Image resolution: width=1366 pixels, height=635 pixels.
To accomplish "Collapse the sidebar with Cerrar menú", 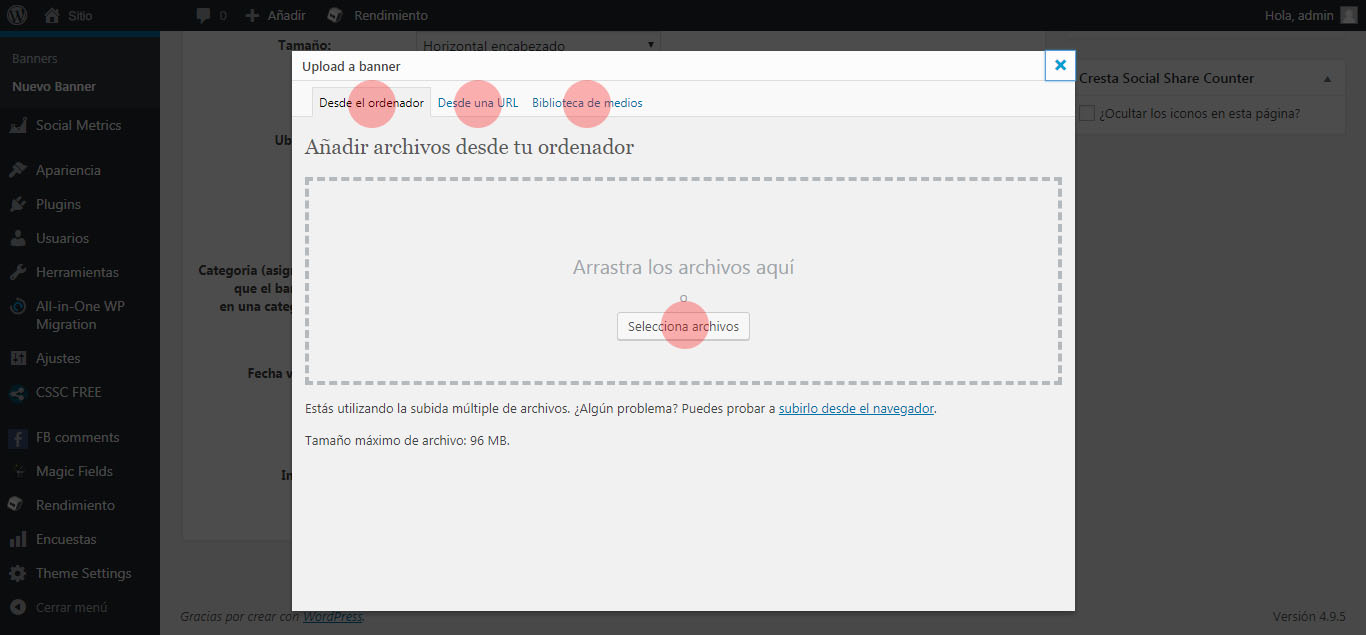I will tap(18, 607).
